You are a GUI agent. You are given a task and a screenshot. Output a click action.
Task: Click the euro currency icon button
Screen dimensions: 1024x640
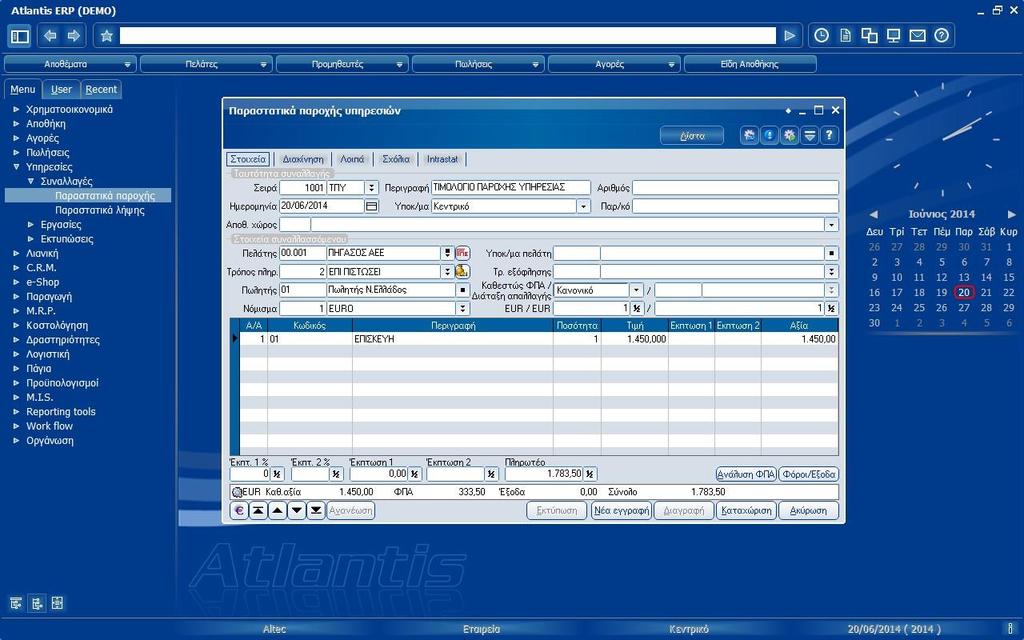coord(239,511)
